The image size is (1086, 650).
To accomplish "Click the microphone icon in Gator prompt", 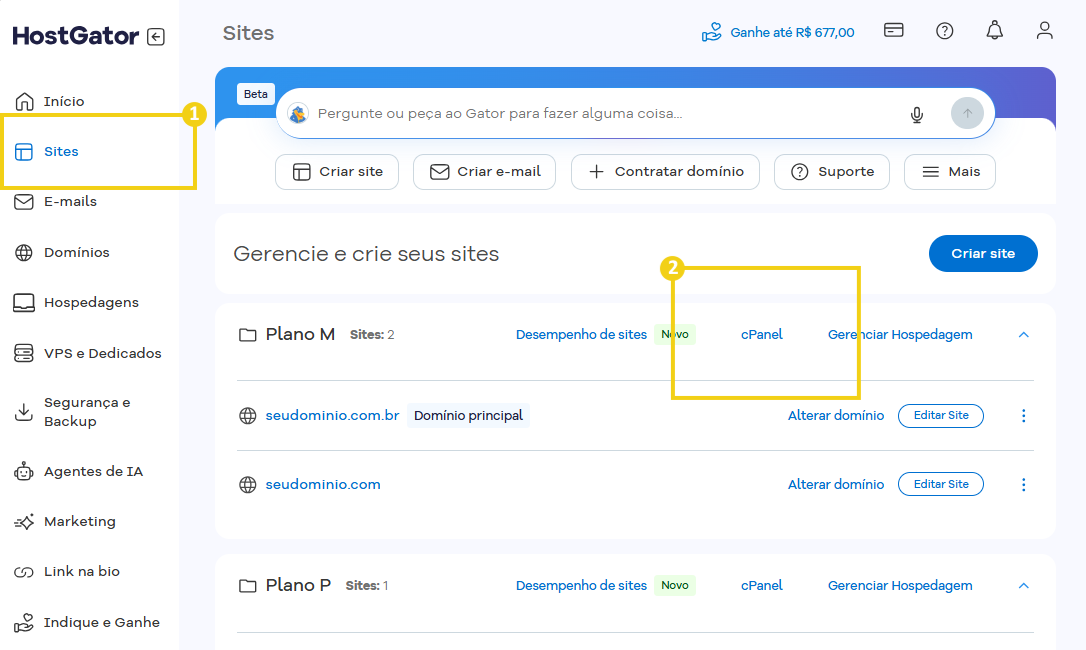I will tap(916, 114).
